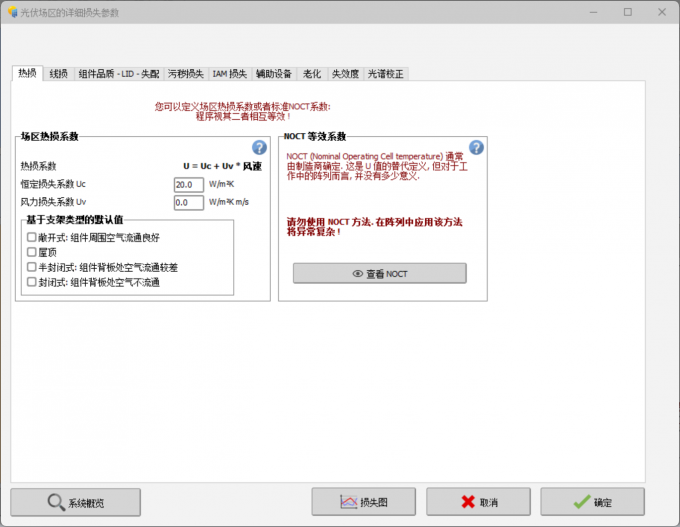Viewport: 680px width, 527px height.
Task: Check 敞开式: 组件周围空气流通良好 option
Action: 32,237
